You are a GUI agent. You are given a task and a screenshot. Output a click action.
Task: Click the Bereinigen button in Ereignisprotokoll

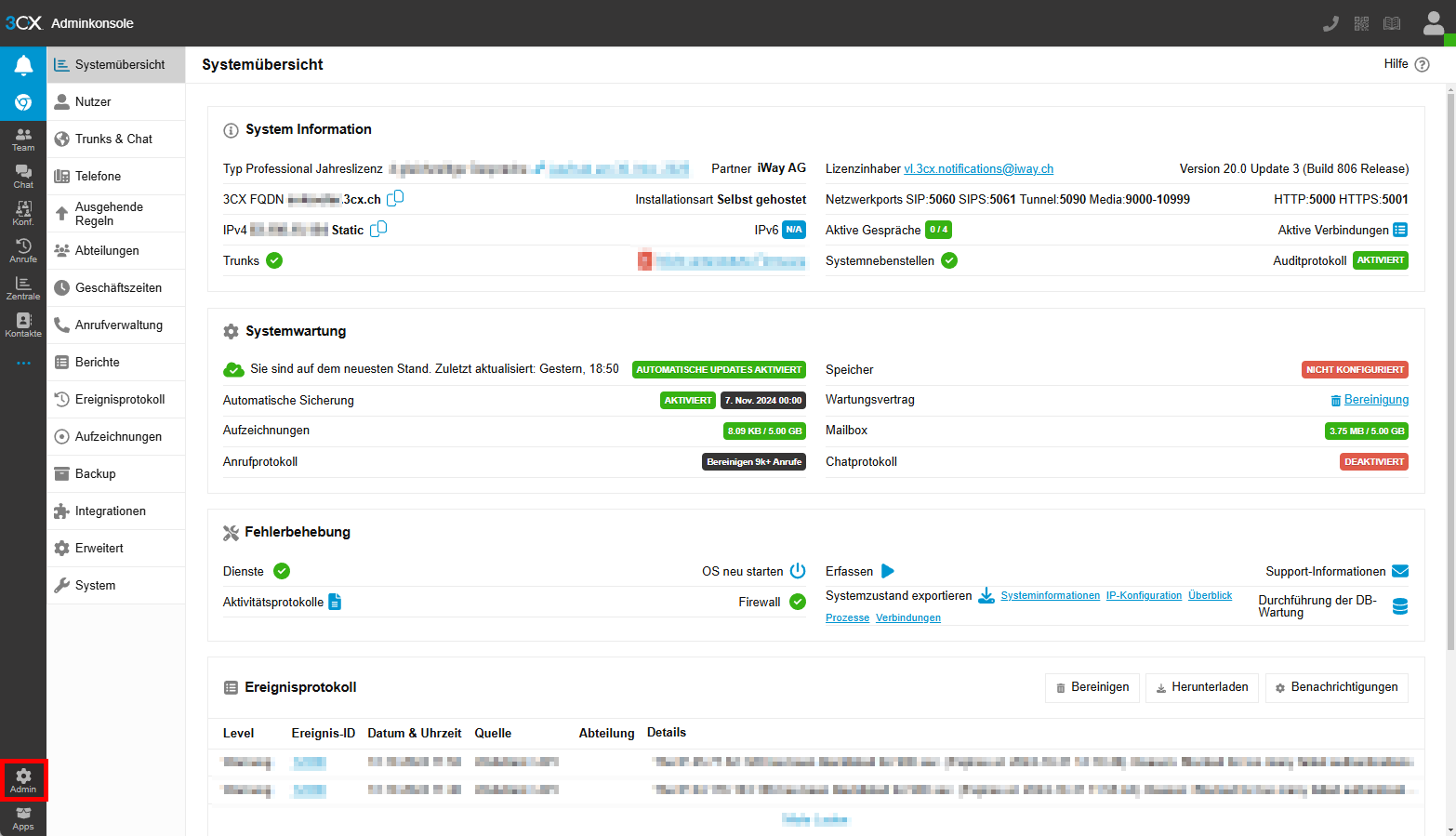1092,687
